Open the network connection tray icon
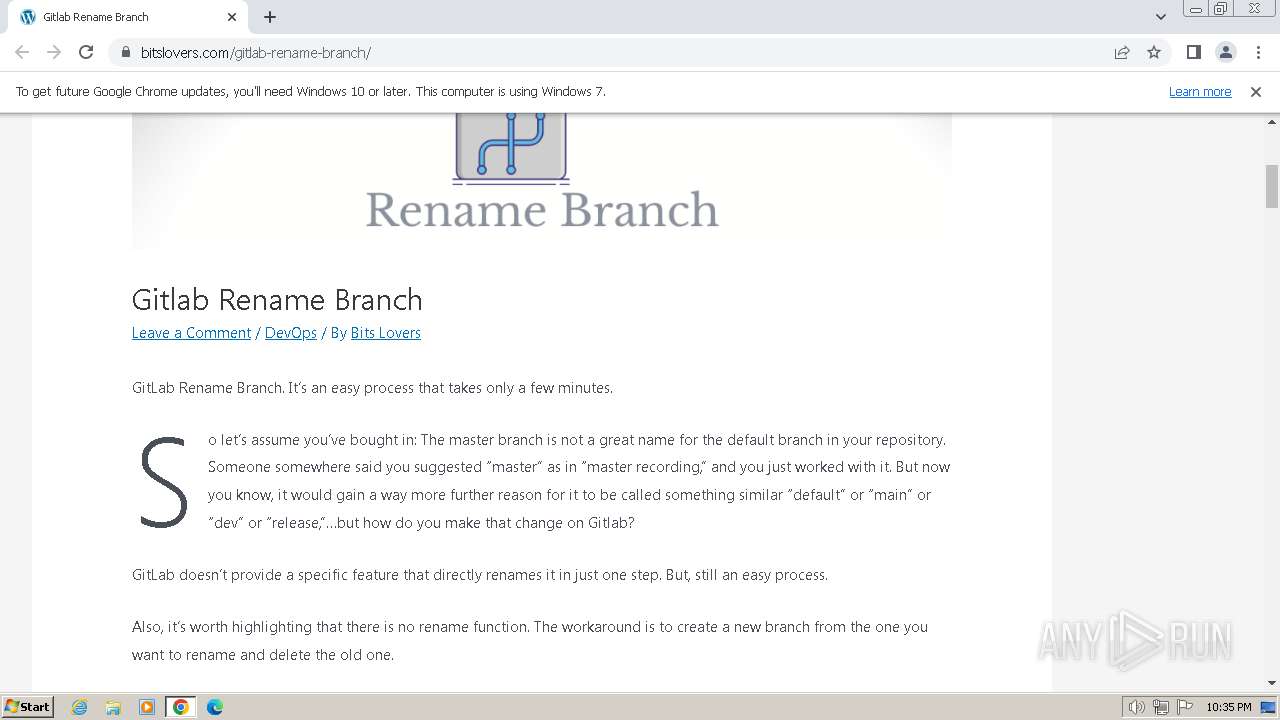The height and width of the screenshot is (720, 1280). (1161, 707)
